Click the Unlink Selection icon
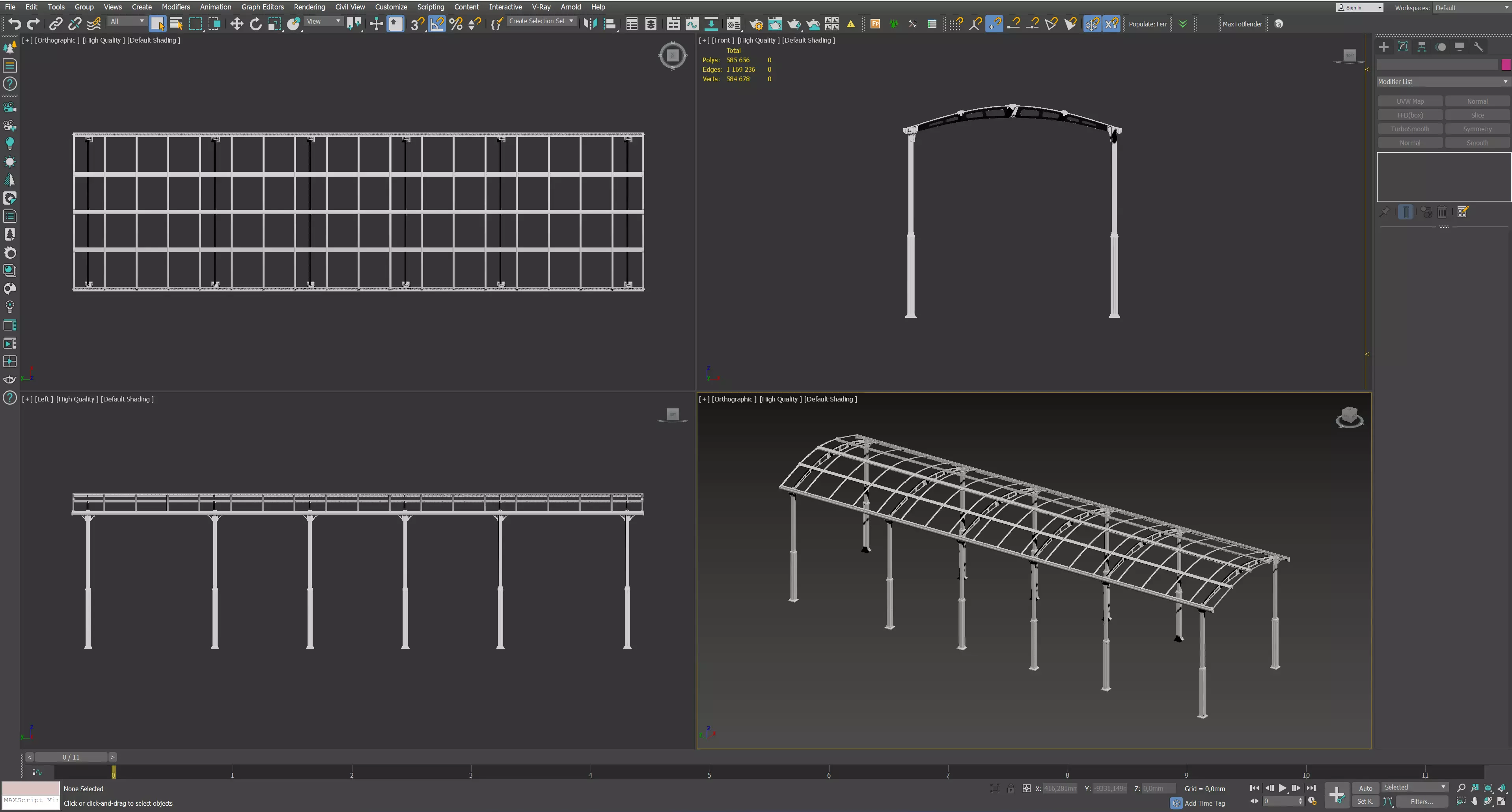Screen dimensions: 1512x812 point(75,24)
